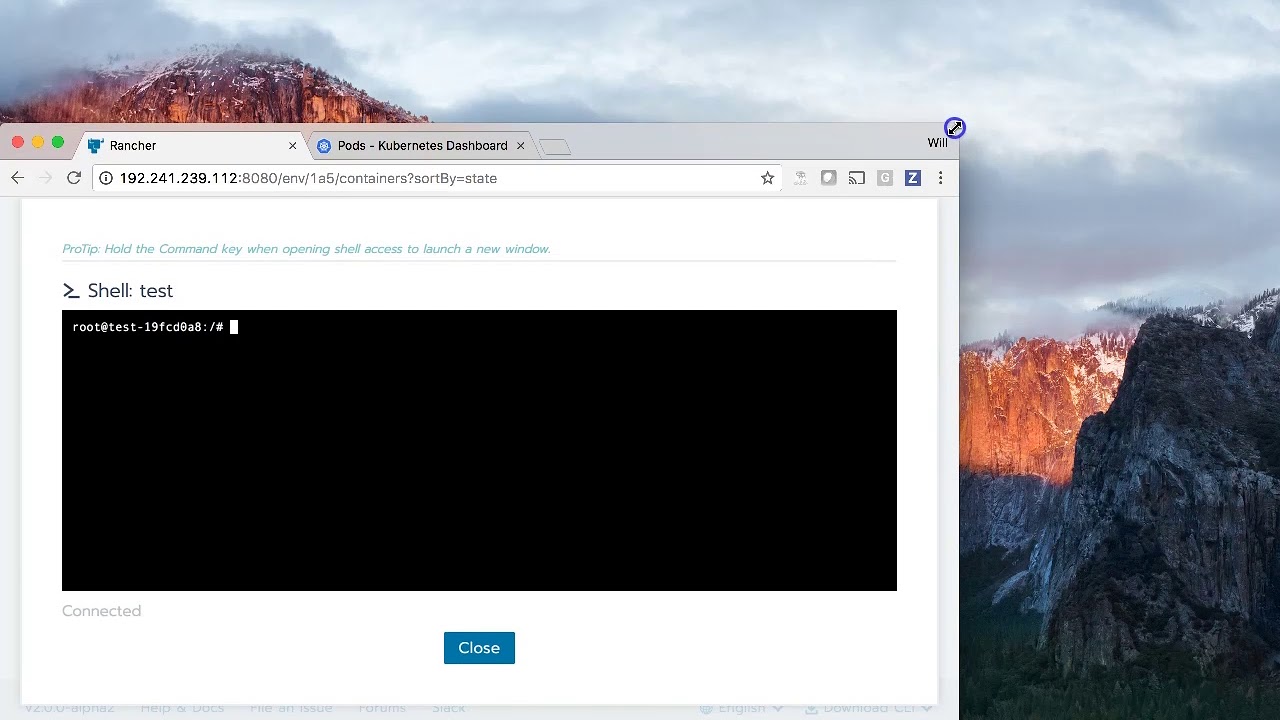1280x720 pixels.
Task: Click the Rancher favicon on the tab
Action: (95, 146)
